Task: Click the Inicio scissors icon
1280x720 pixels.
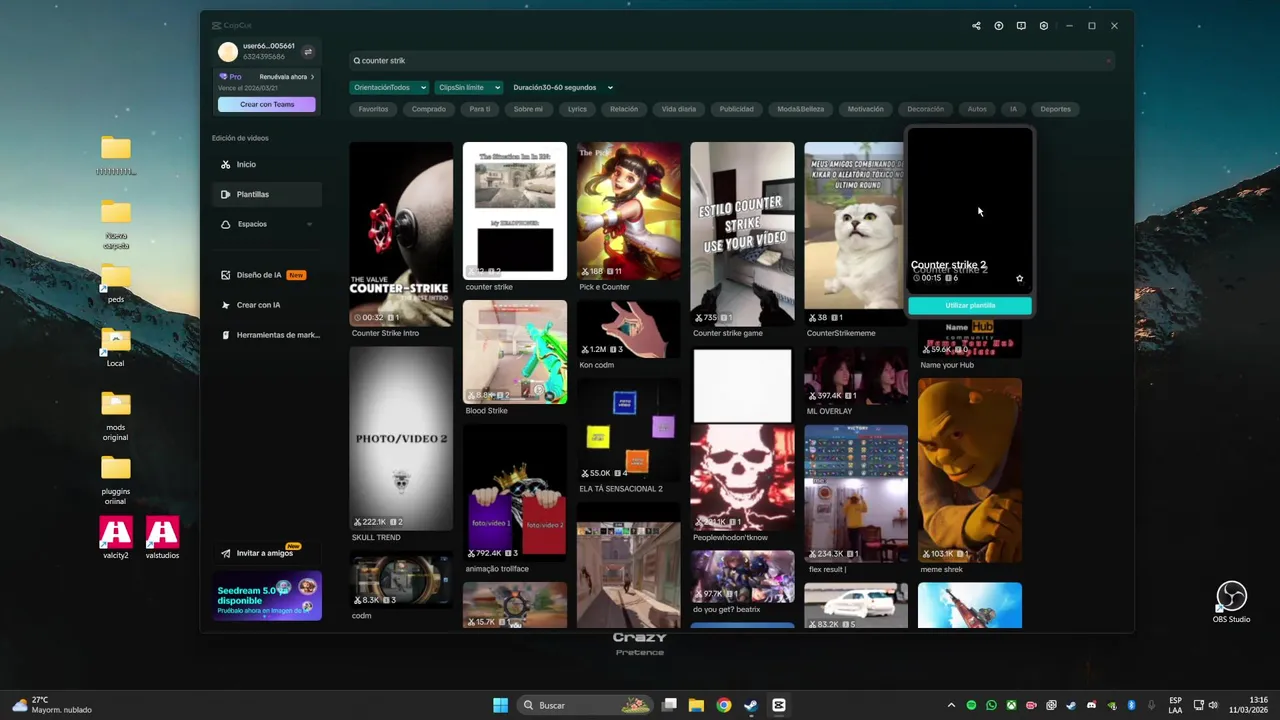Action: 226,164
